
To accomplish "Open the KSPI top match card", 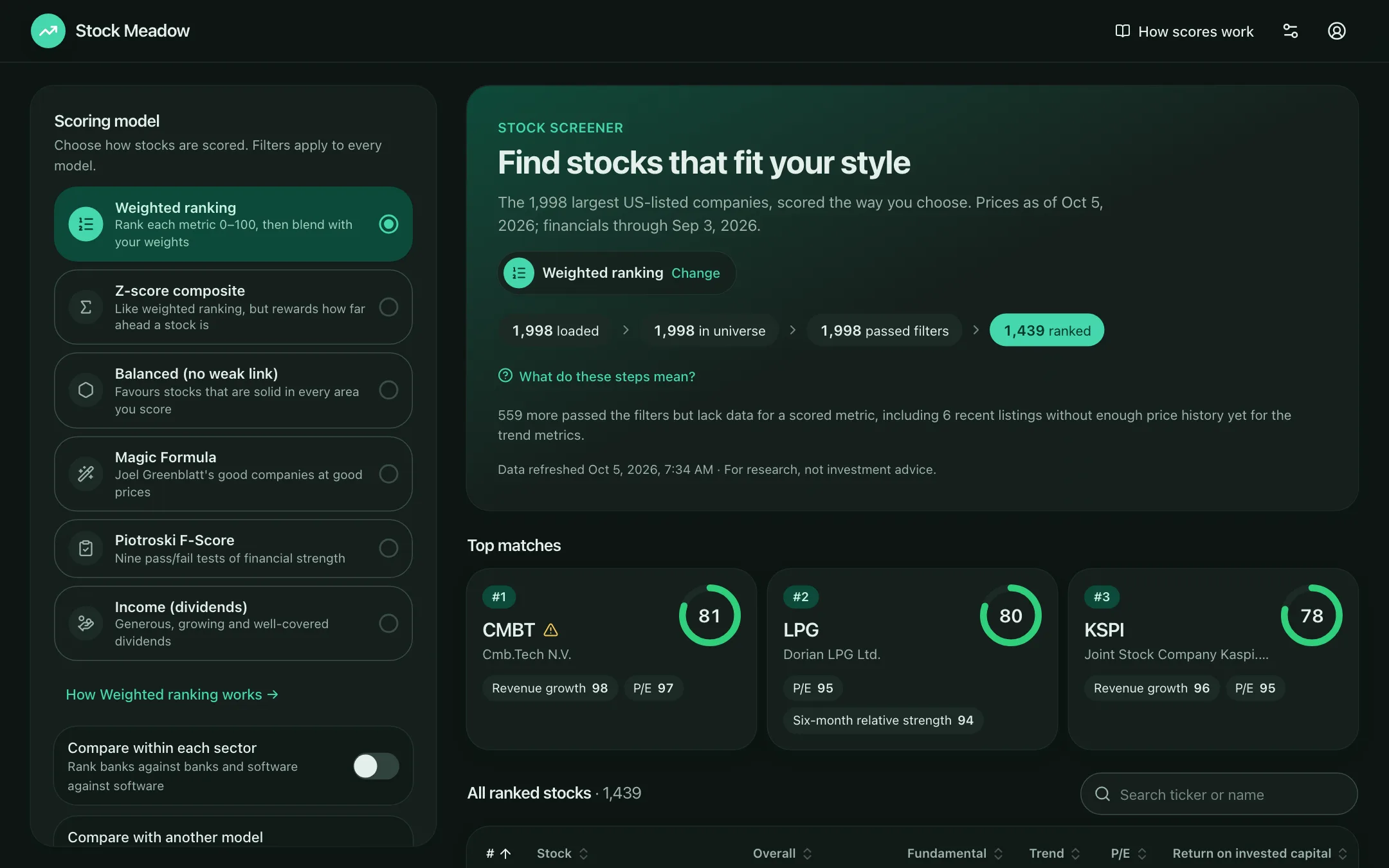I will click(1213, 659).
